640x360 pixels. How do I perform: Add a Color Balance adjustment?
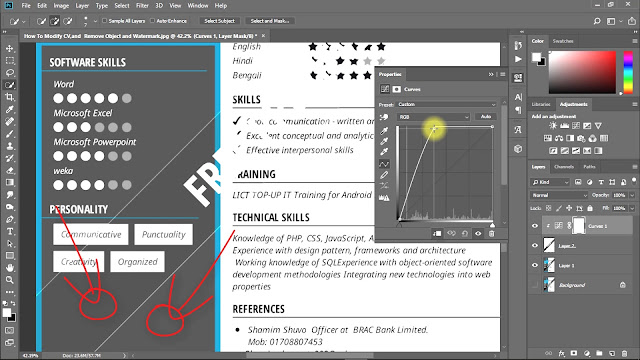559,138
